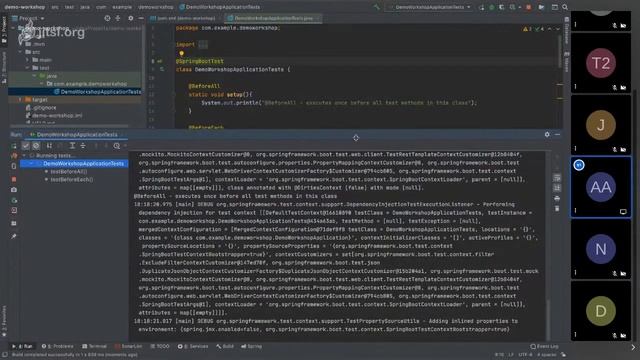Expand the main folder
The width and height of the screenshot is (640, 360).
click(x=28, y=60)
